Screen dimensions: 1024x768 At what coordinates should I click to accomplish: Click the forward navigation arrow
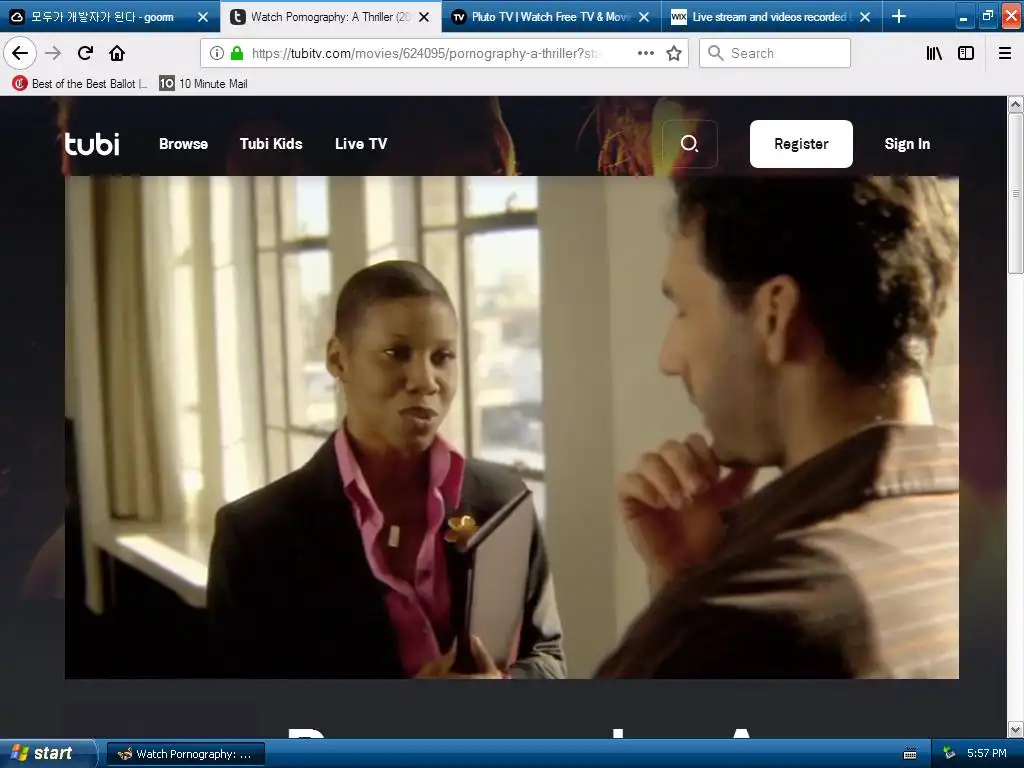click(53, 53)
